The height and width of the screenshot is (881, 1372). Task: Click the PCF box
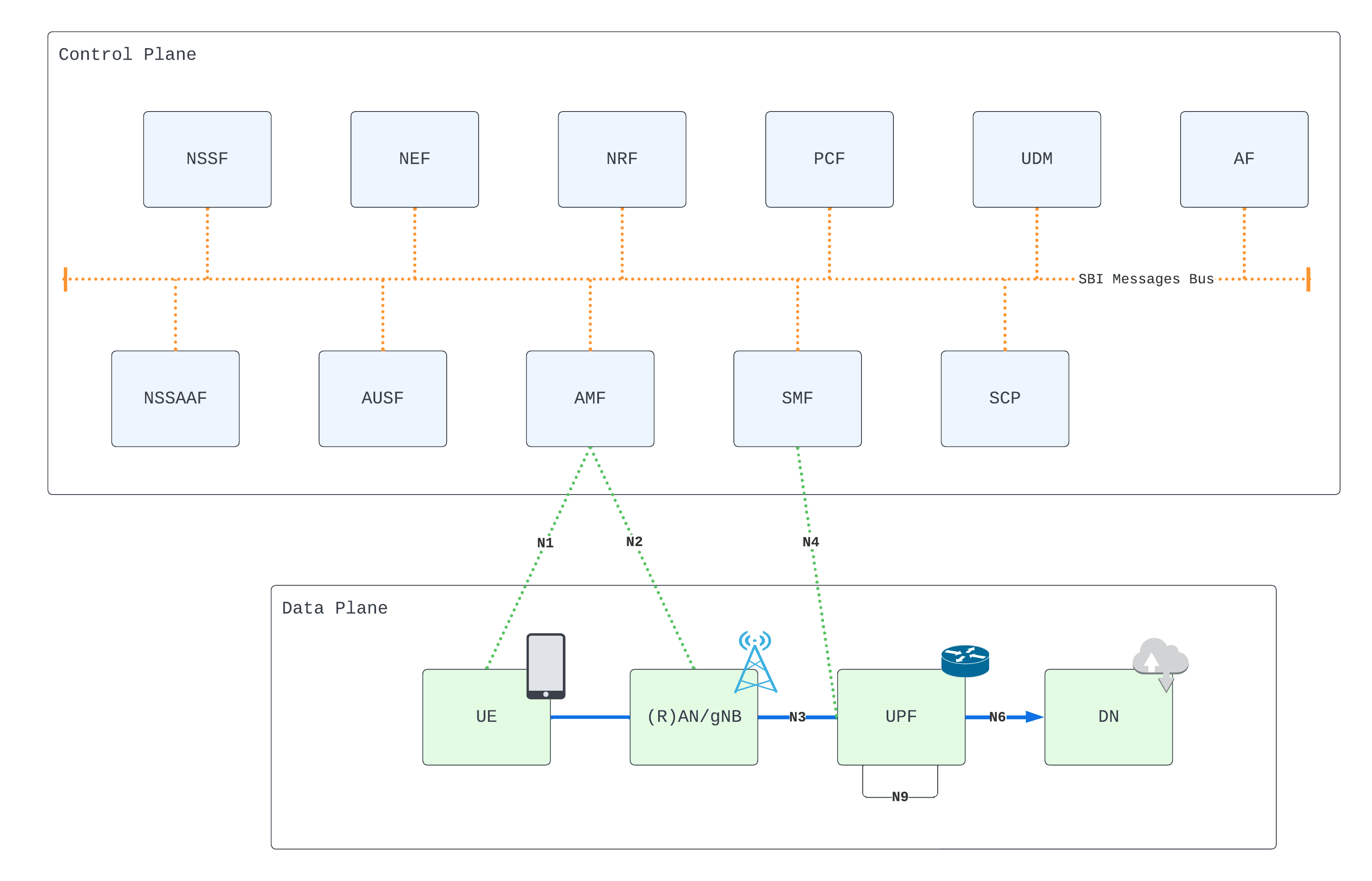(x=829, y=159)
